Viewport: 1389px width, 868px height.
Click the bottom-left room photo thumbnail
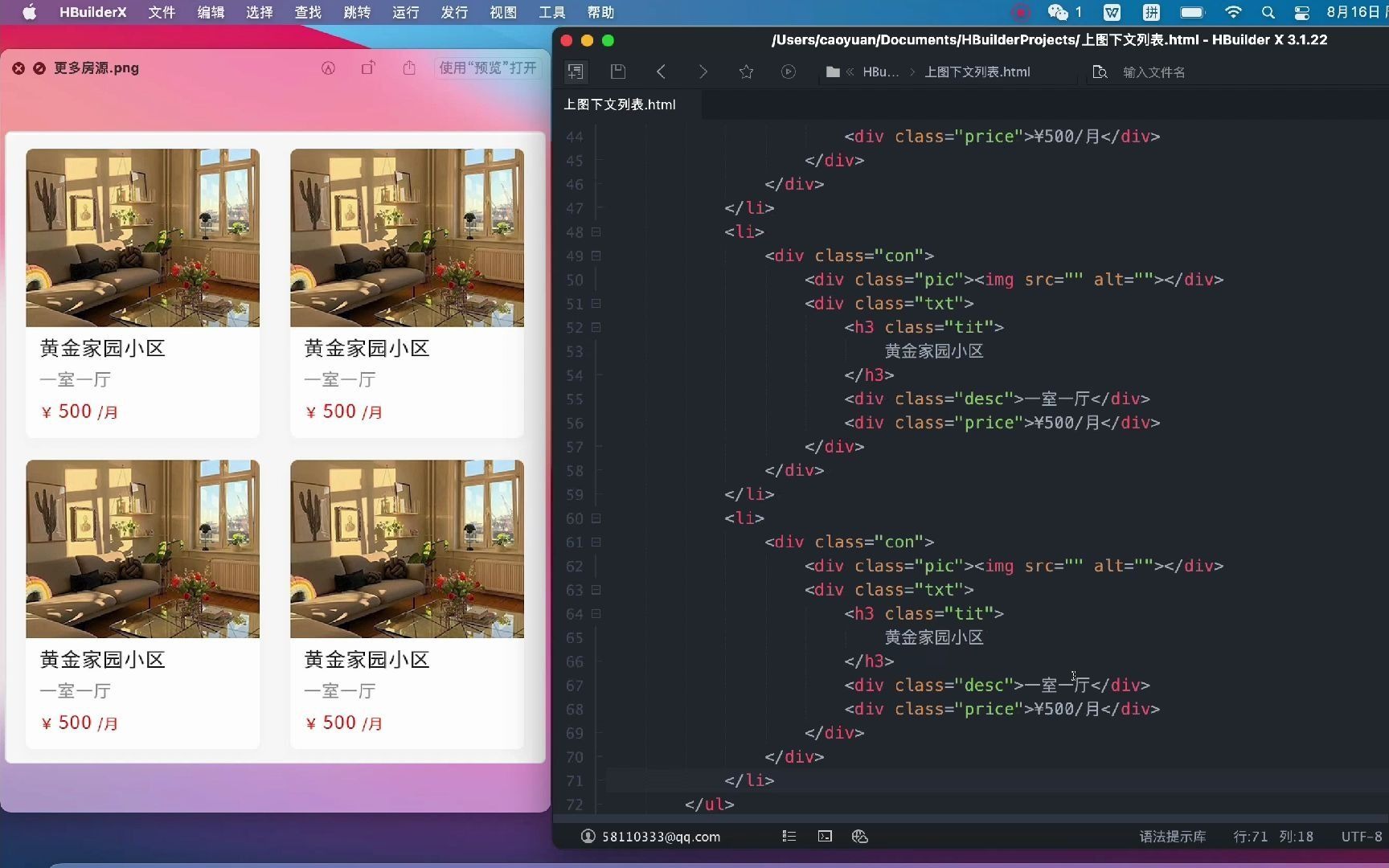(142, 549)
